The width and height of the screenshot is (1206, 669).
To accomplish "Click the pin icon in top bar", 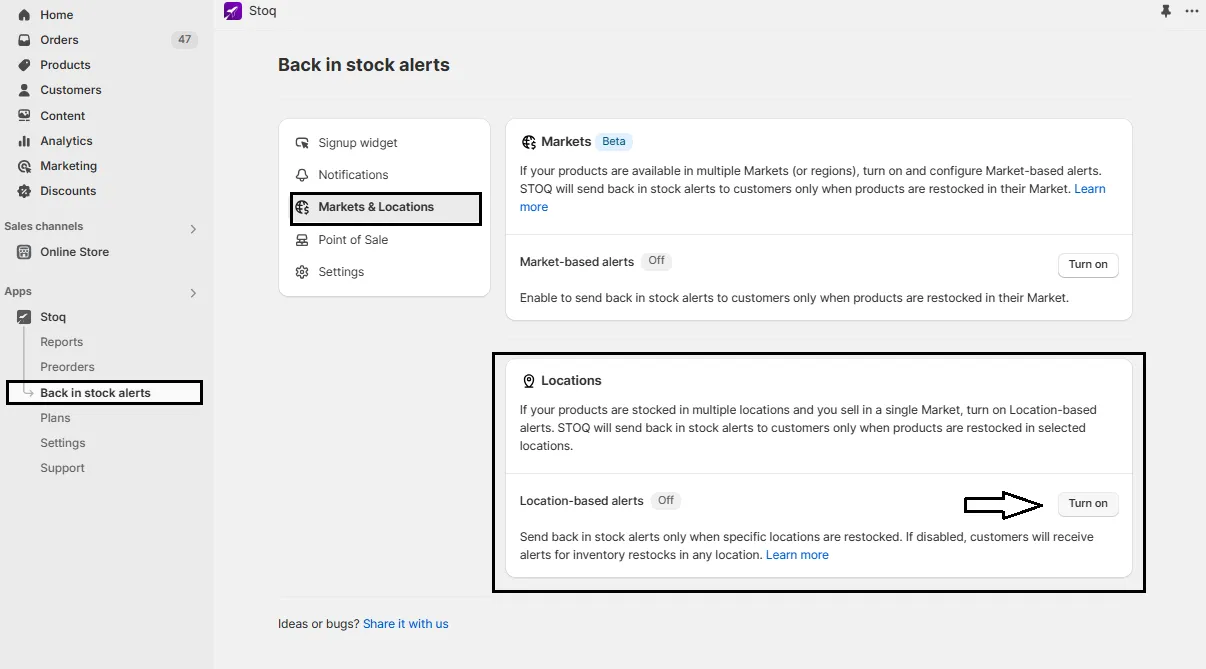I will coord(1165,11).
